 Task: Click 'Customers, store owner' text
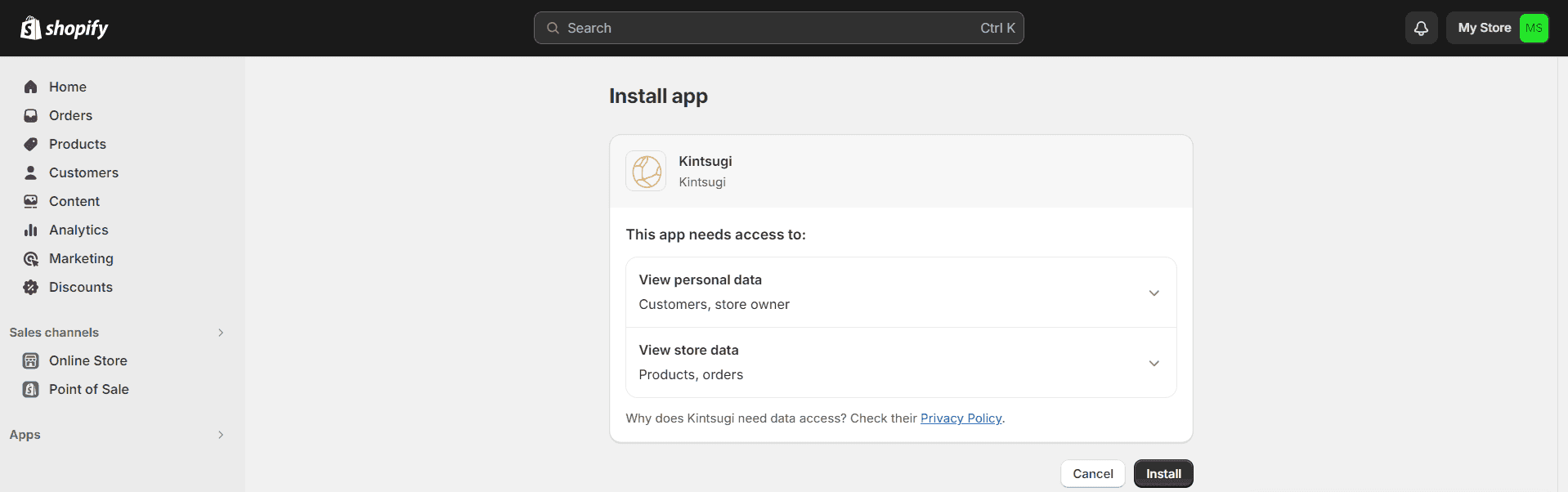pyautogui.click(x=715, y=304)
